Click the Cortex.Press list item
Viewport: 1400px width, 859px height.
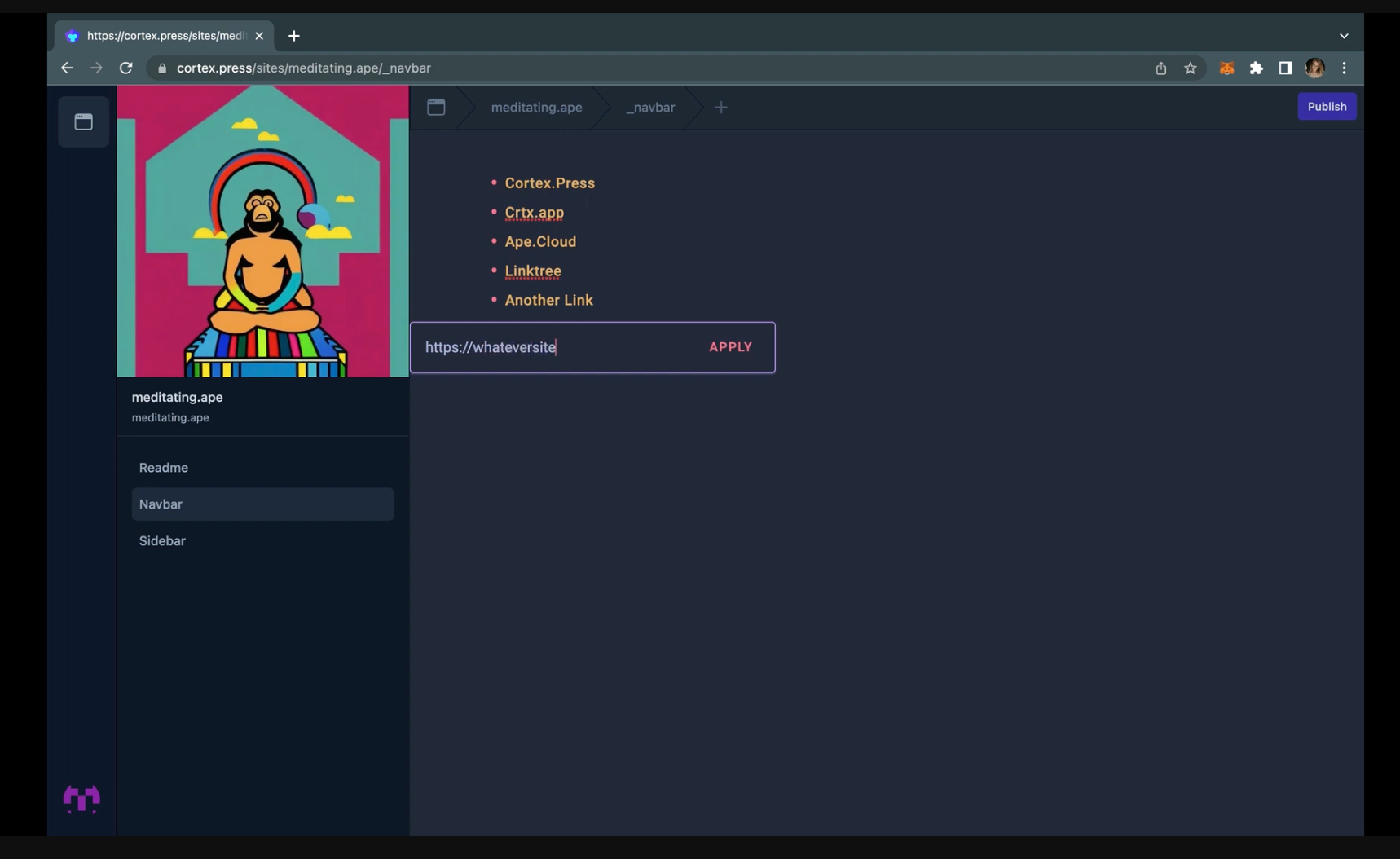point(549,183)
